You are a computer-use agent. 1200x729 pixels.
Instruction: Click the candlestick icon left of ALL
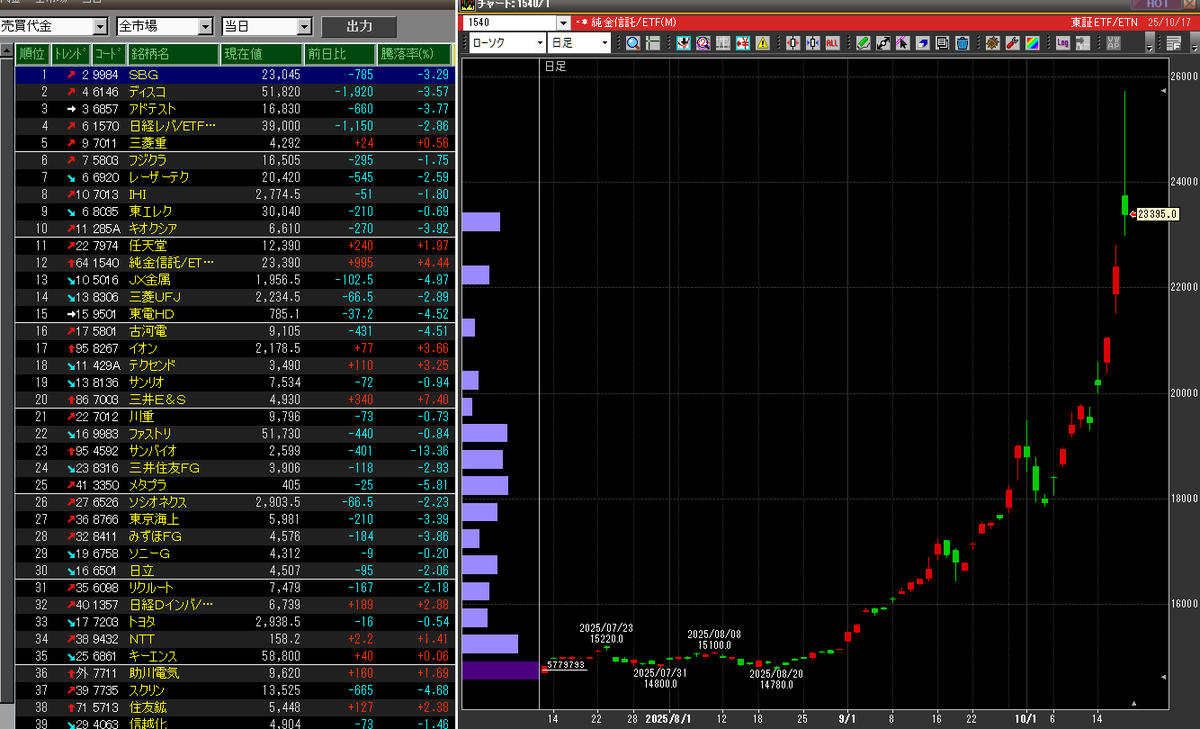click(793, 43)
